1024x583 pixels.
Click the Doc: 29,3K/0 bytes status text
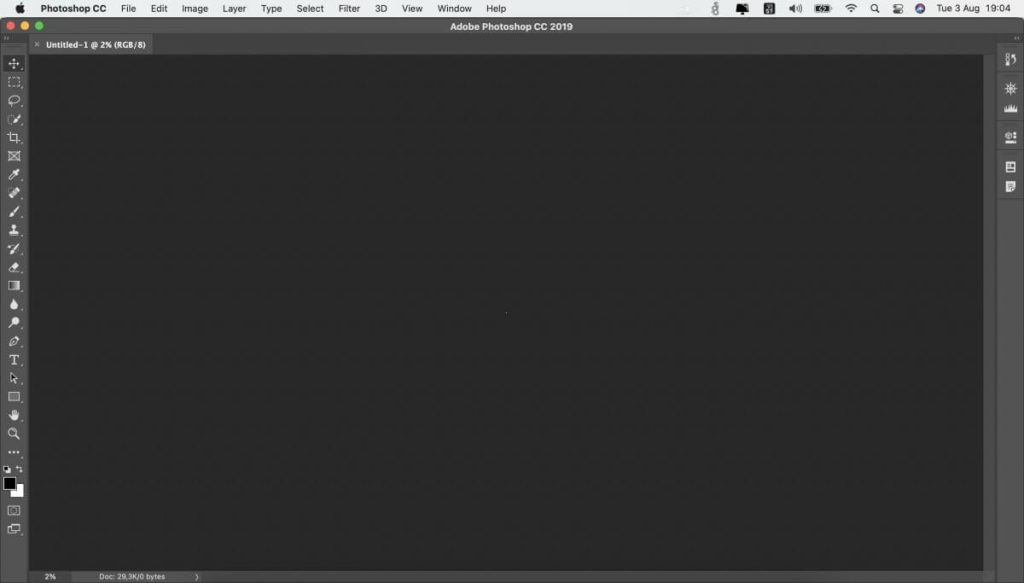coord(132,576)
